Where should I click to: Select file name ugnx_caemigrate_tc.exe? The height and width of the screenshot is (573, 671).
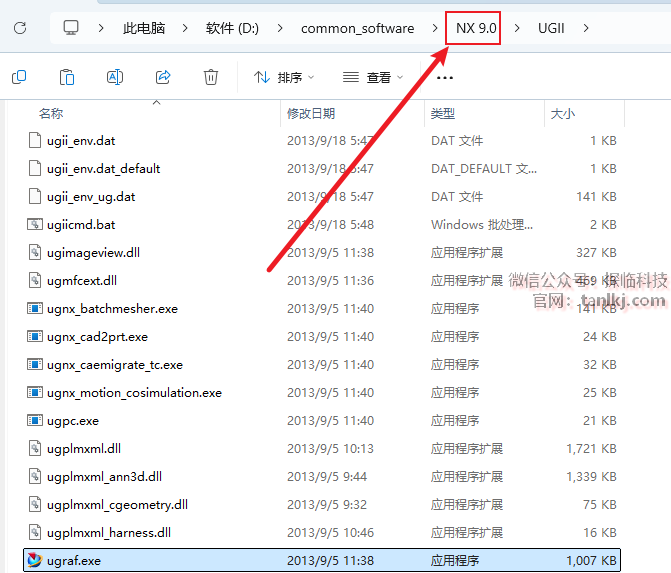(x=115, y=365)
